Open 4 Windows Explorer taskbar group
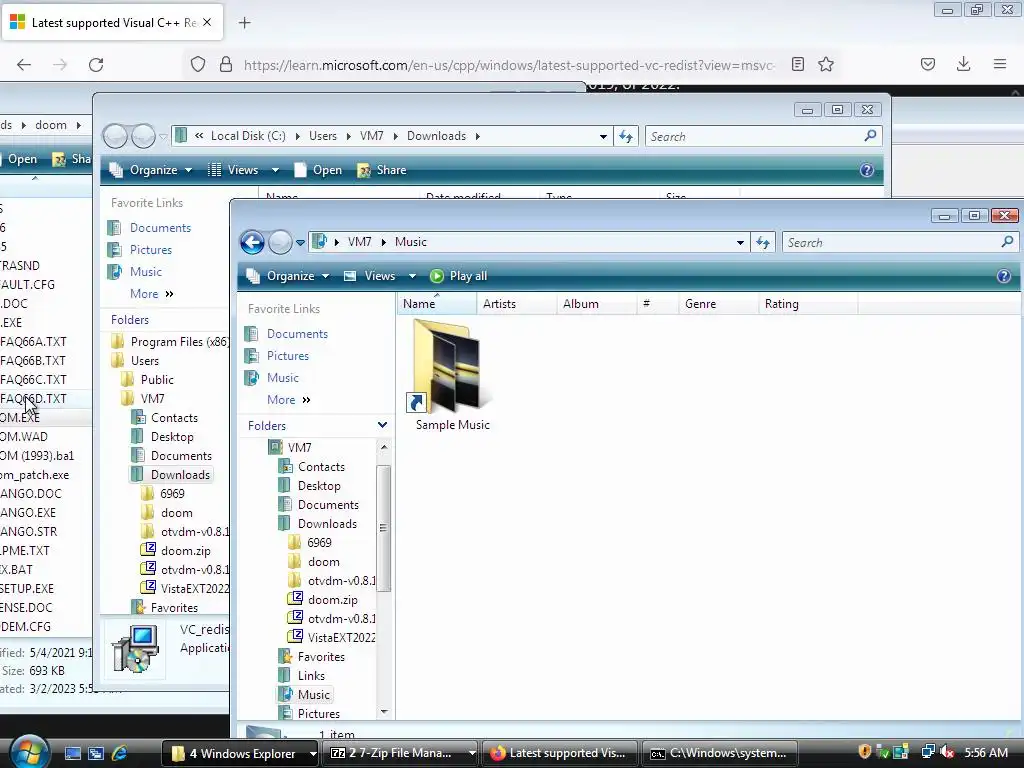 (239, 753)
